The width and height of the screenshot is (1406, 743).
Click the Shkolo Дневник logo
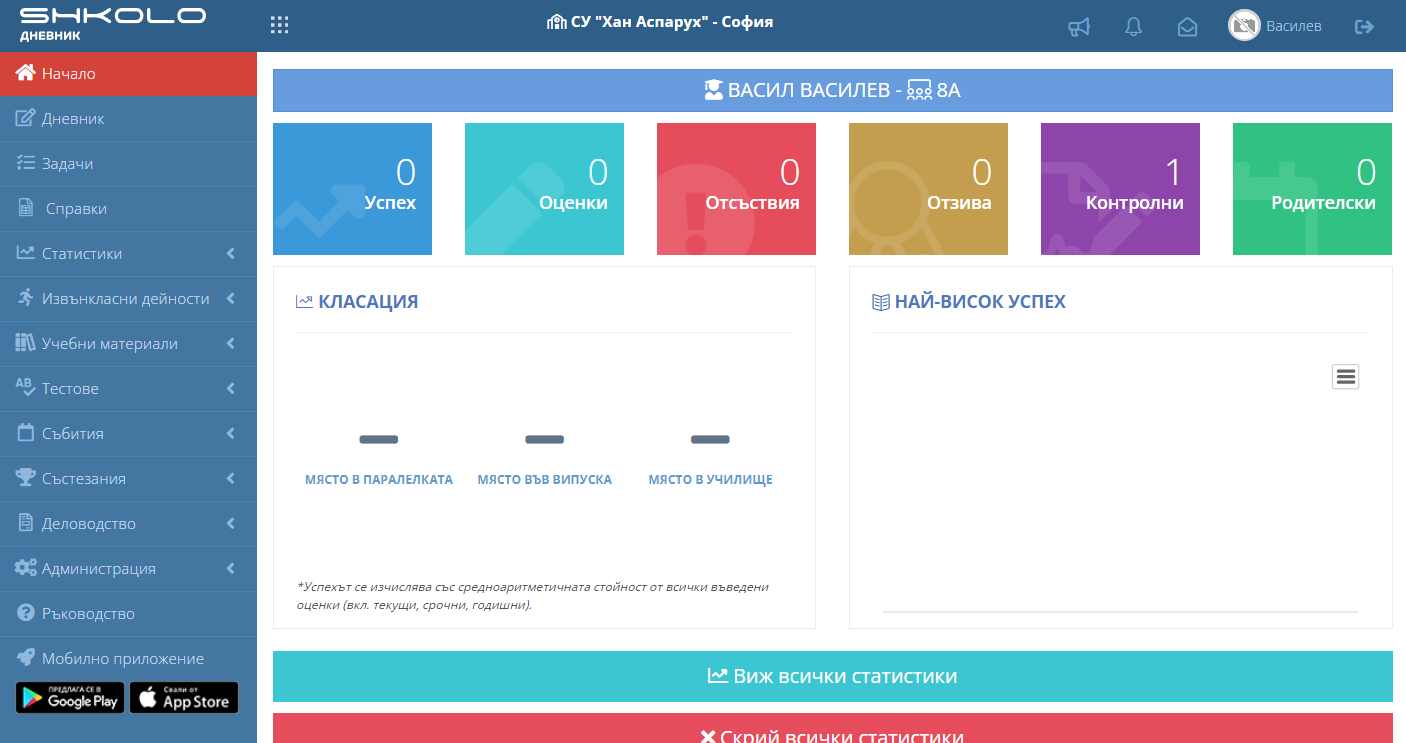point(112,24)
